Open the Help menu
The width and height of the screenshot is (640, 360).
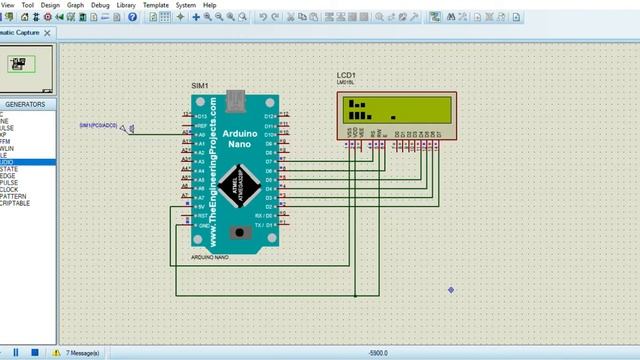point(209,5)
